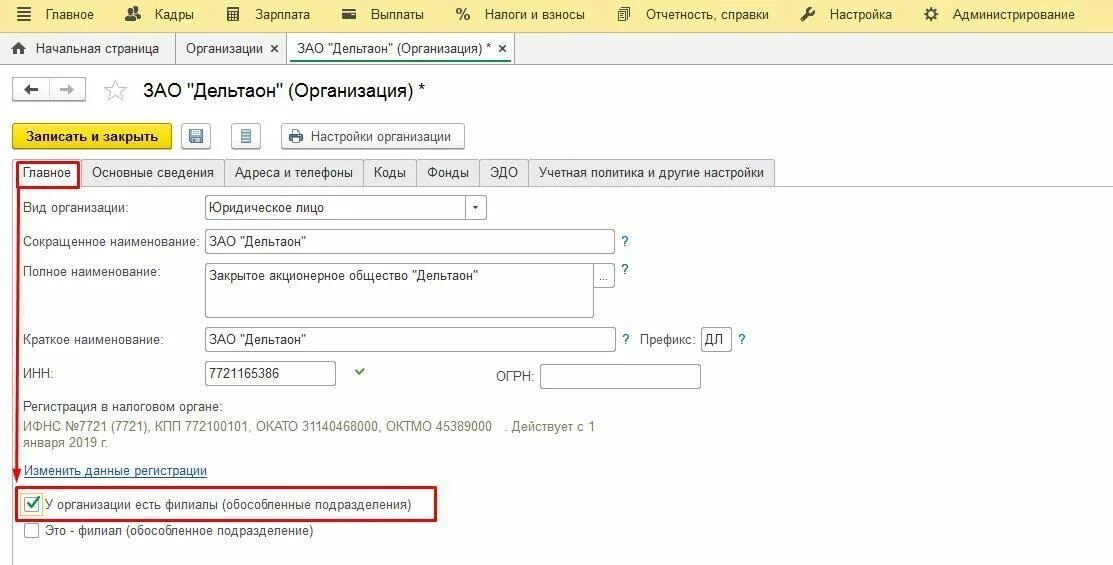1113x565 pixels.
Task: Open the document list icon button
Action: tap(246, 136)
